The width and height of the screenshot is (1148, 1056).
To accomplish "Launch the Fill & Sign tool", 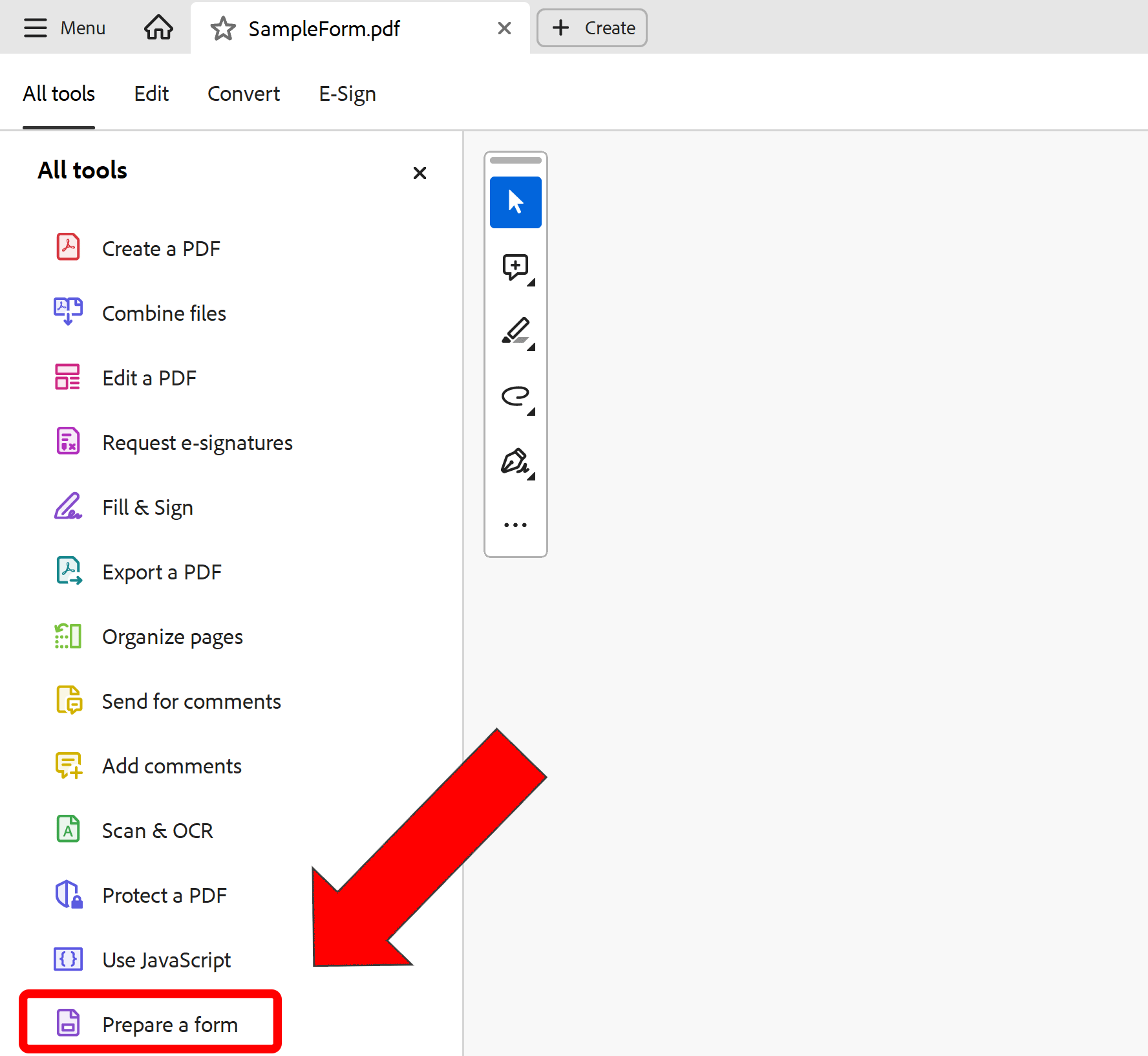I will (x=147, y=507).
